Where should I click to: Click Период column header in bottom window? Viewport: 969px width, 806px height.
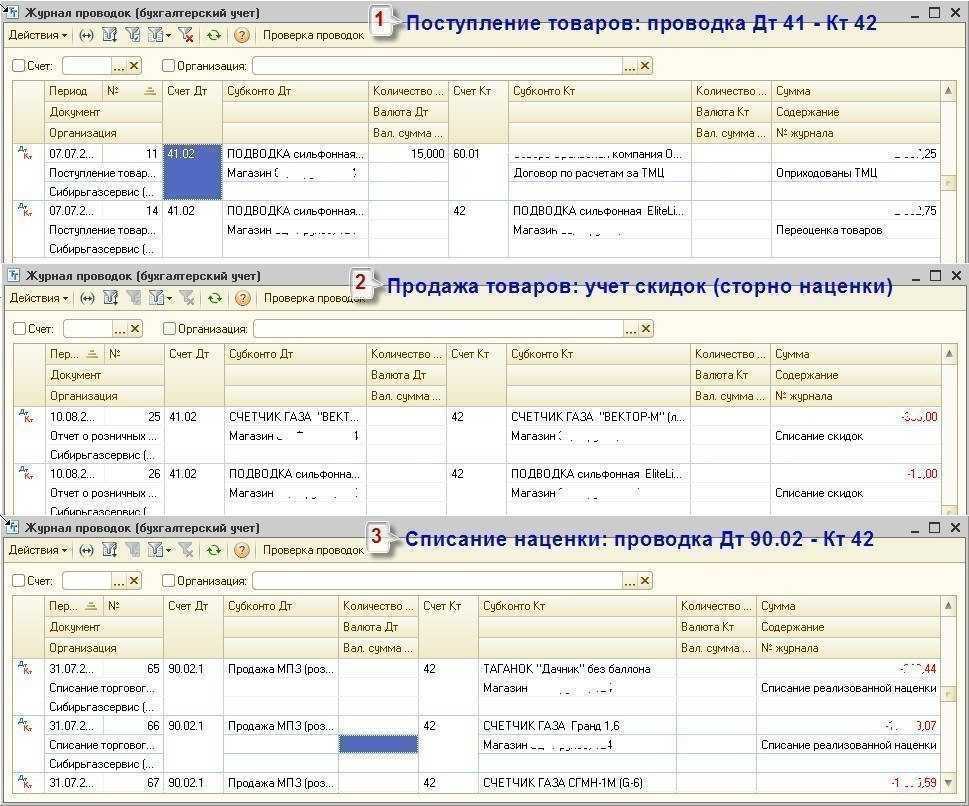[73, 606]
